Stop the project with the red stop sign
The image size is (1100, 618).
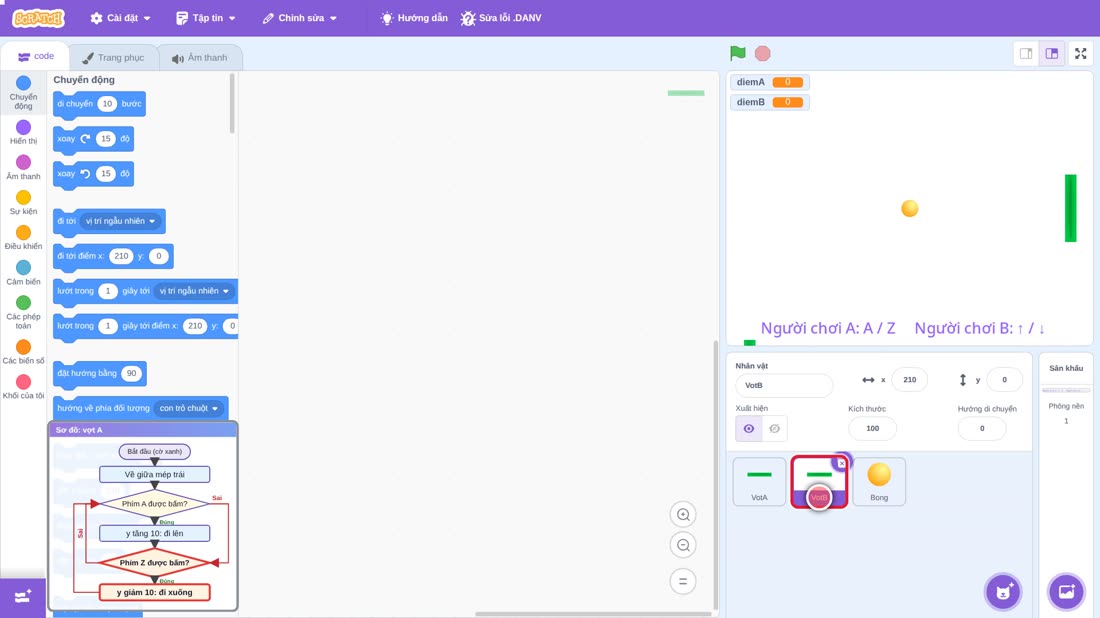(763, 53)
